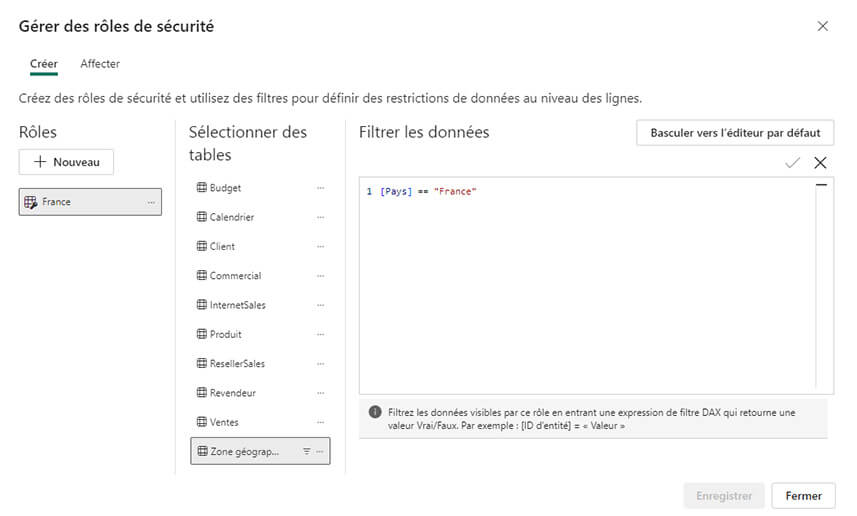Viewport: 857px width, 516px height.
Task: Open more options for the Produit table
Action: tap(320, 334)
